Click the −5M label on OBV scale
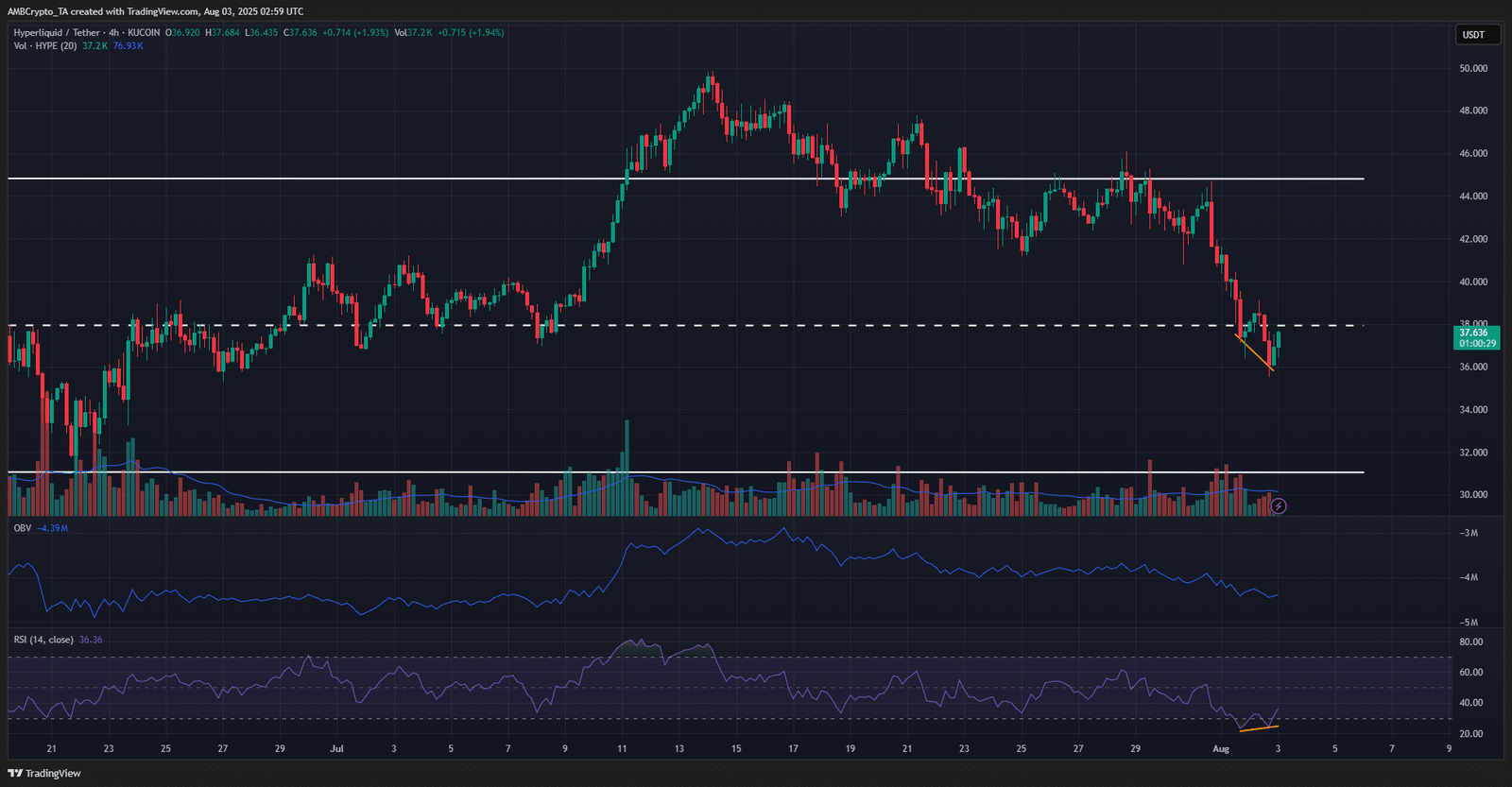The width and height of the screenshot is (1512, 787). tap(1469, 623)
